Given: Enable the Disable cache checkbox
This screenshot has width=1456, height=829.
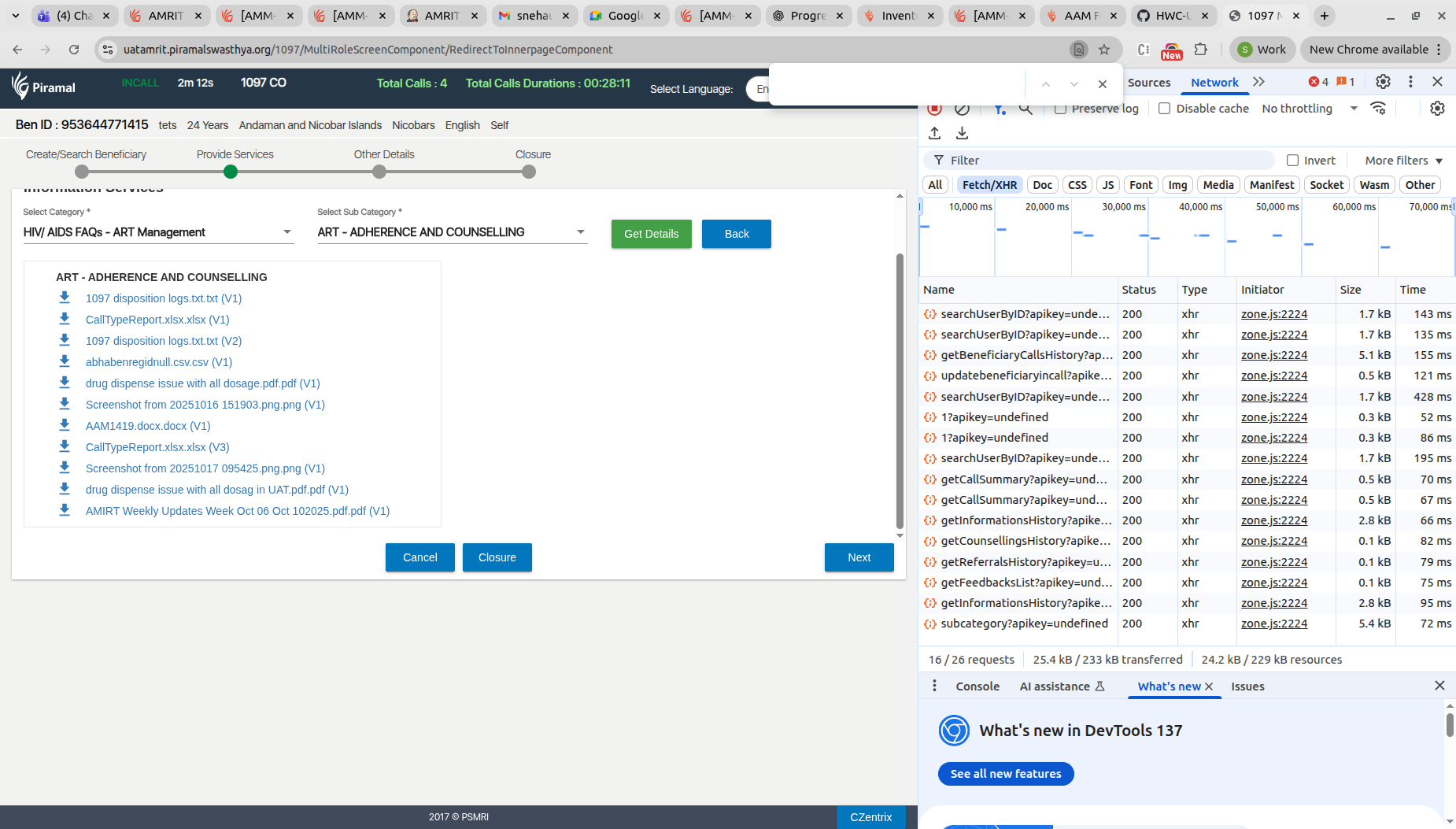Looking at the screenshot, I should [x=1165, y=109].
